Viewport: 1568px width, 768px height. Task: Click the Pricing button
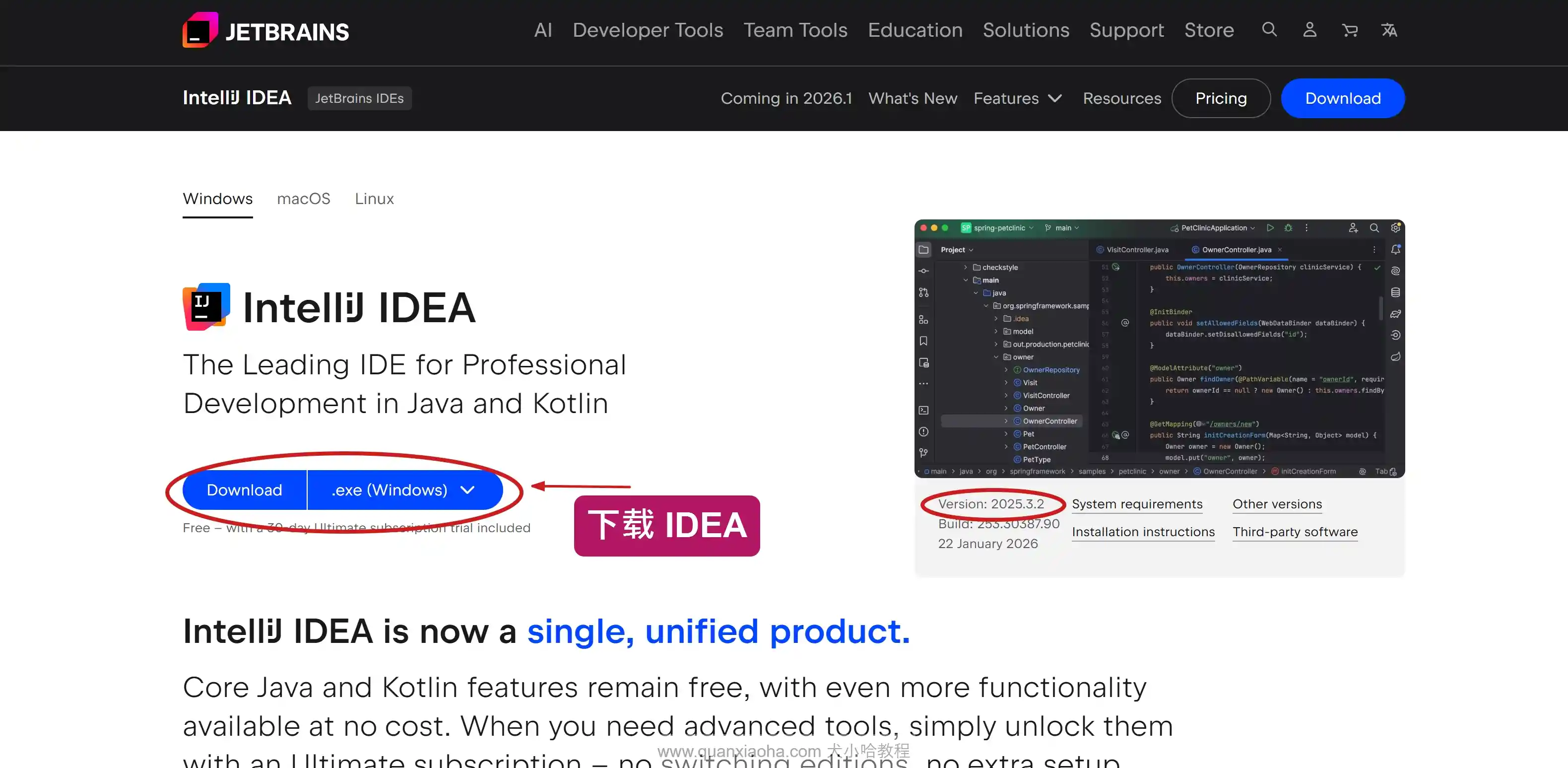(x=1221, y=98)
